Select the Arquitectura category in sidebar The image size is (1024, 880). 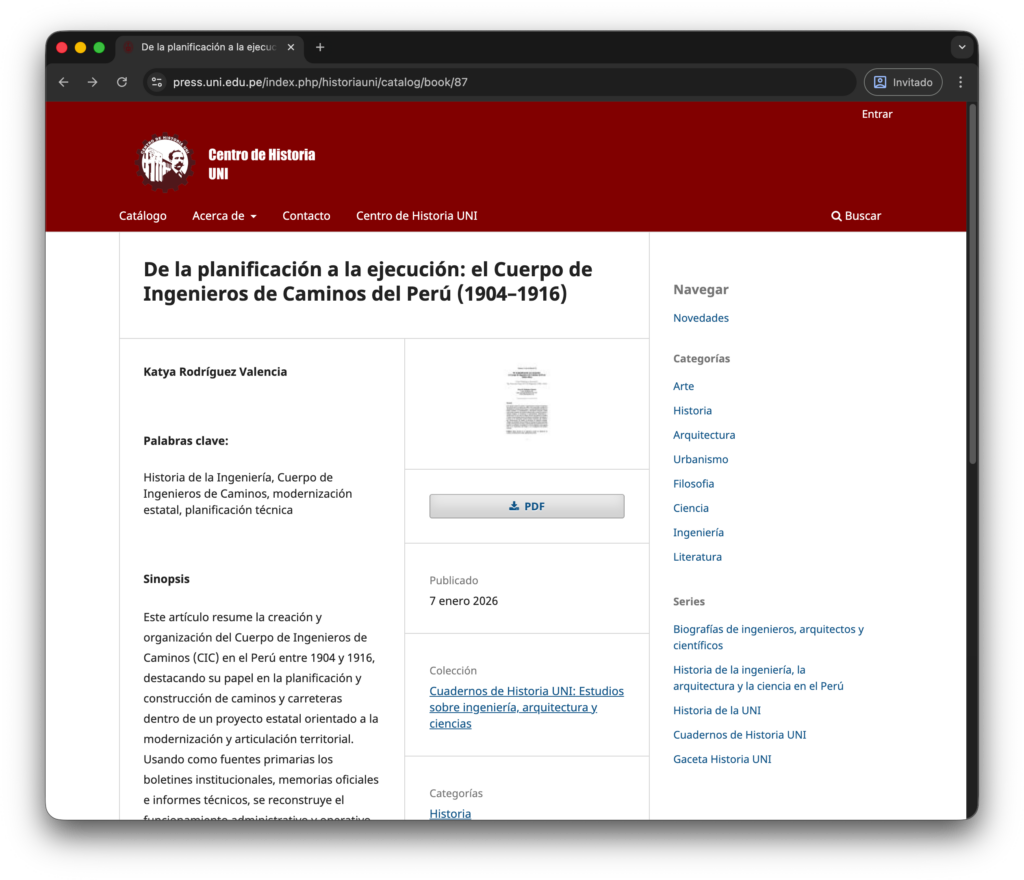click(x=704, y=435)
